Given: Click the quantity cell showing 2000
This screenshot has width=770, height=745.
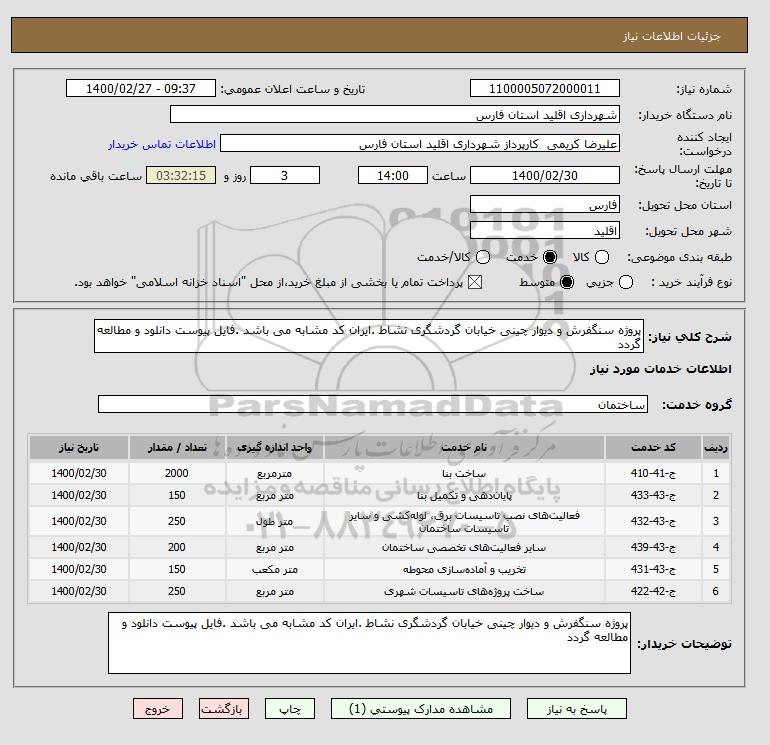Looking at the screenshot, I should coord(177,473).
